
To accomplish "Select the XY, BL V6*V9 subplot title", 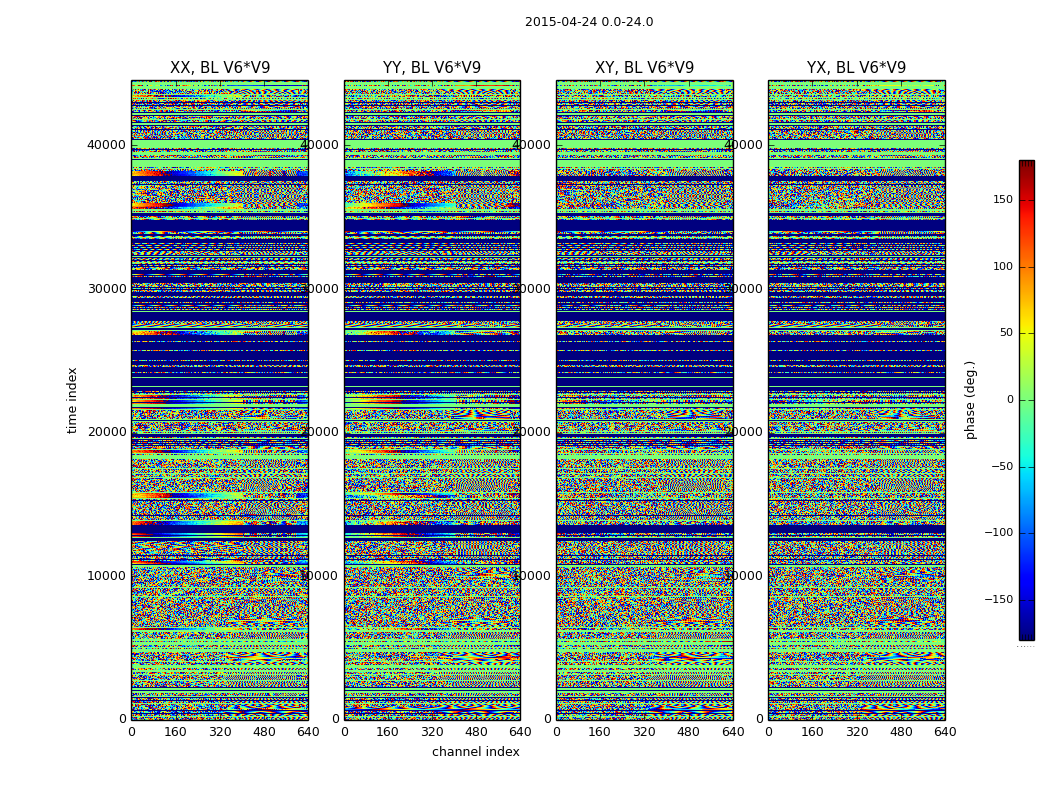I will point(644,68).
